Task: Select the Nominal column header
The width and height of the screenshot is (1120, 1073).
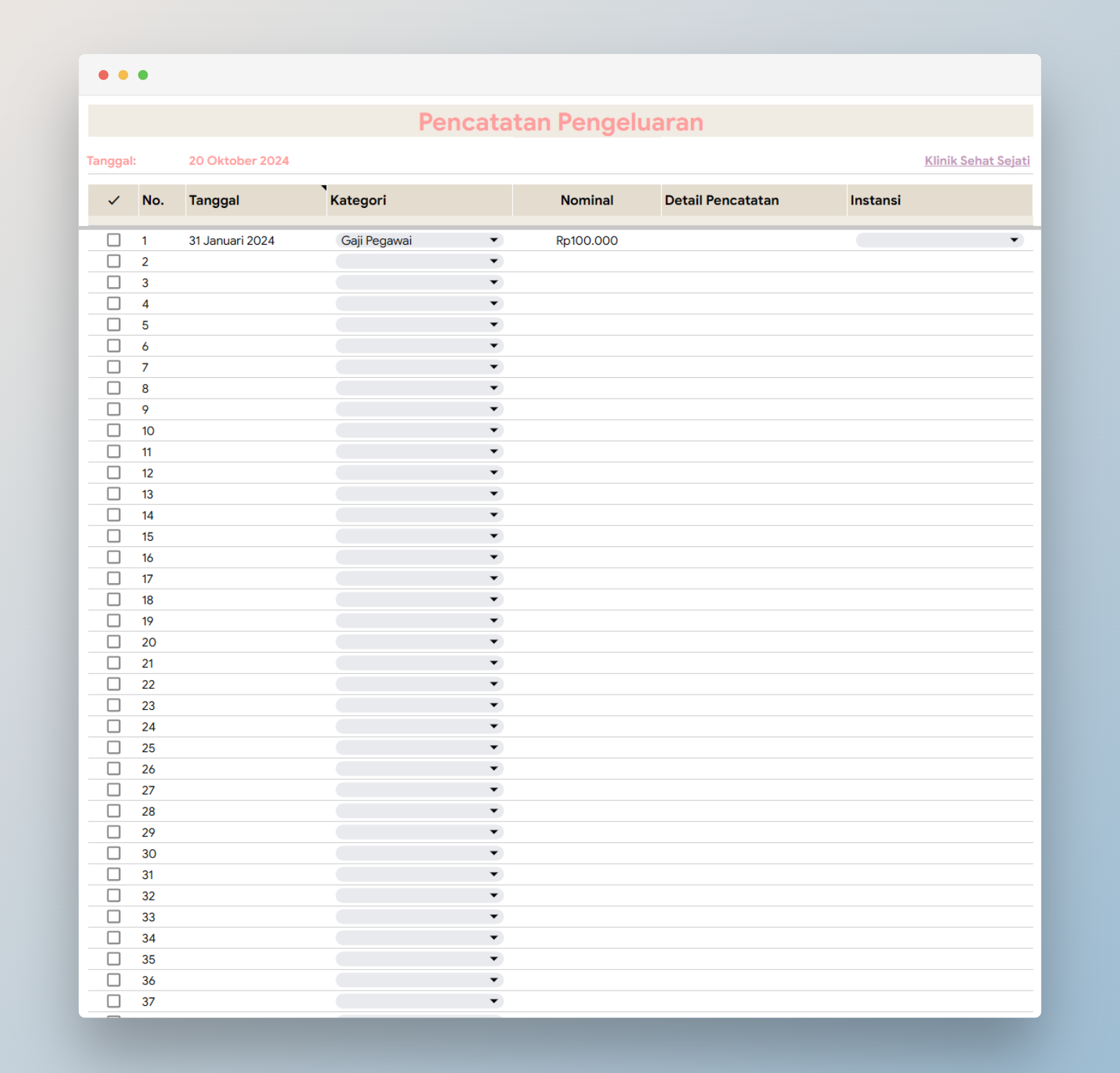Action: tap(587, 200)
